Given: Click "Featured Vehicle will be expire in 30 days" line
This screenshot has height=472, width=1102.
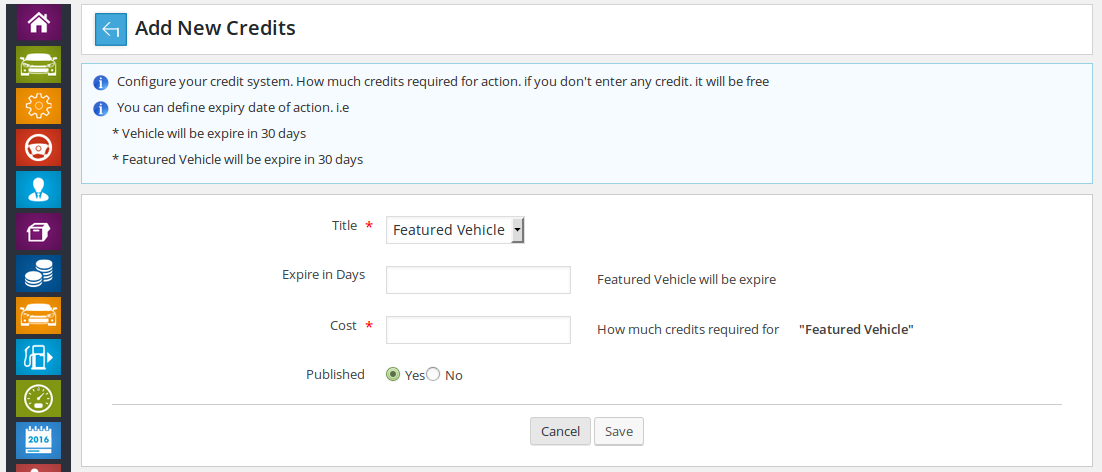Looking at the screenshot, I should [x=238, y=159].
